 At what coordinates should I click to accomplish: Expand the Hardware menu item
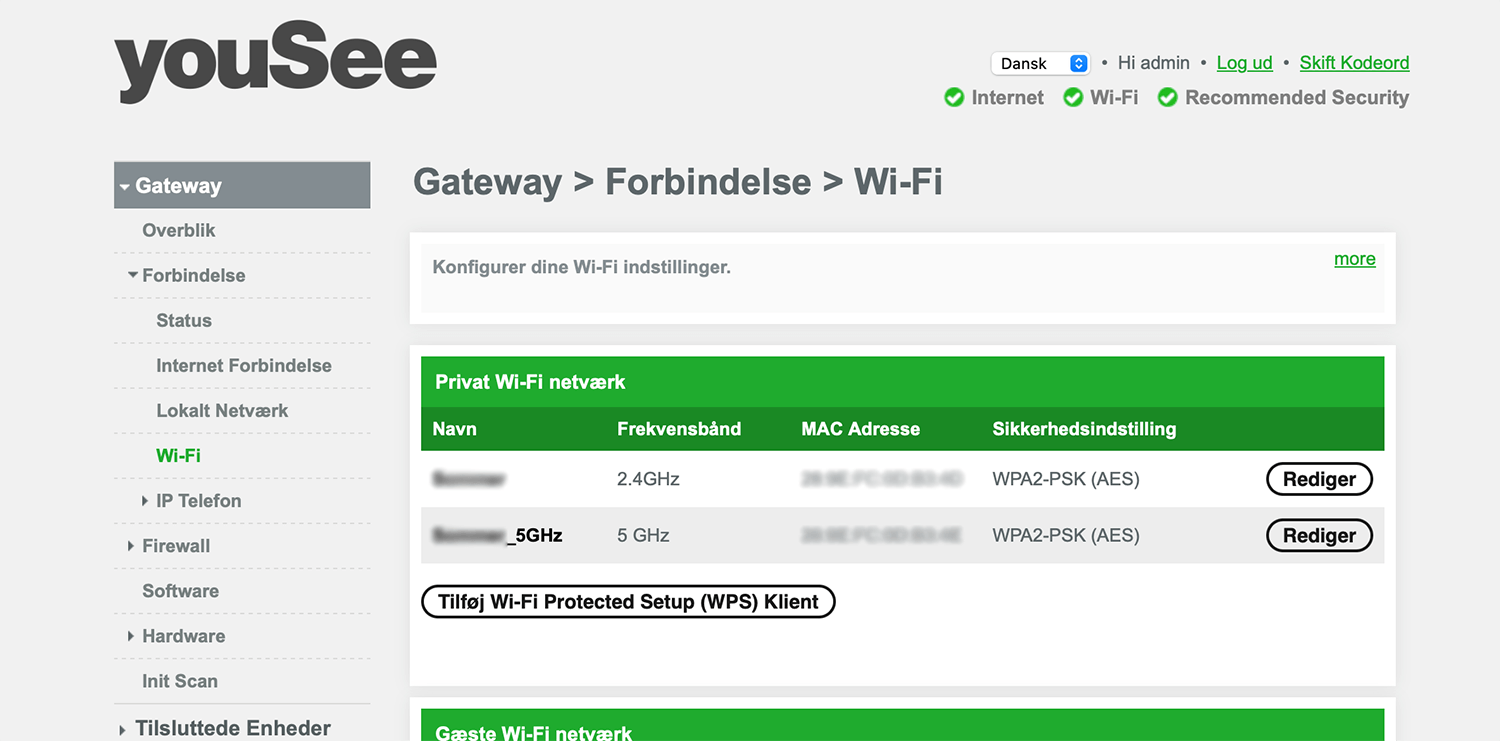pos(132,636)
